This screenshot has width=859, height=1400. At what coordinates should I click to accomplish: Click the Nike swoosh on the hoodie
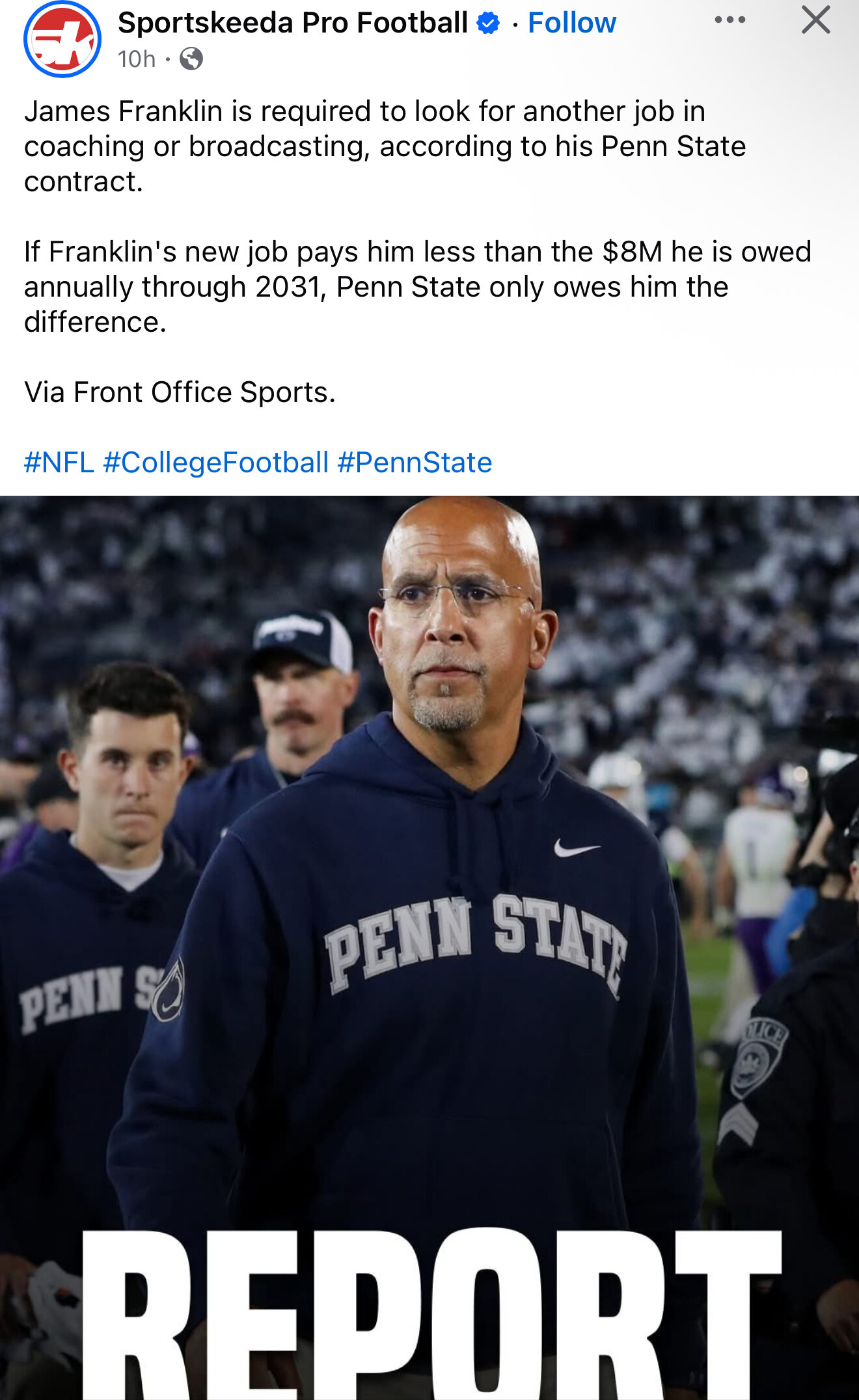(575, 848)
